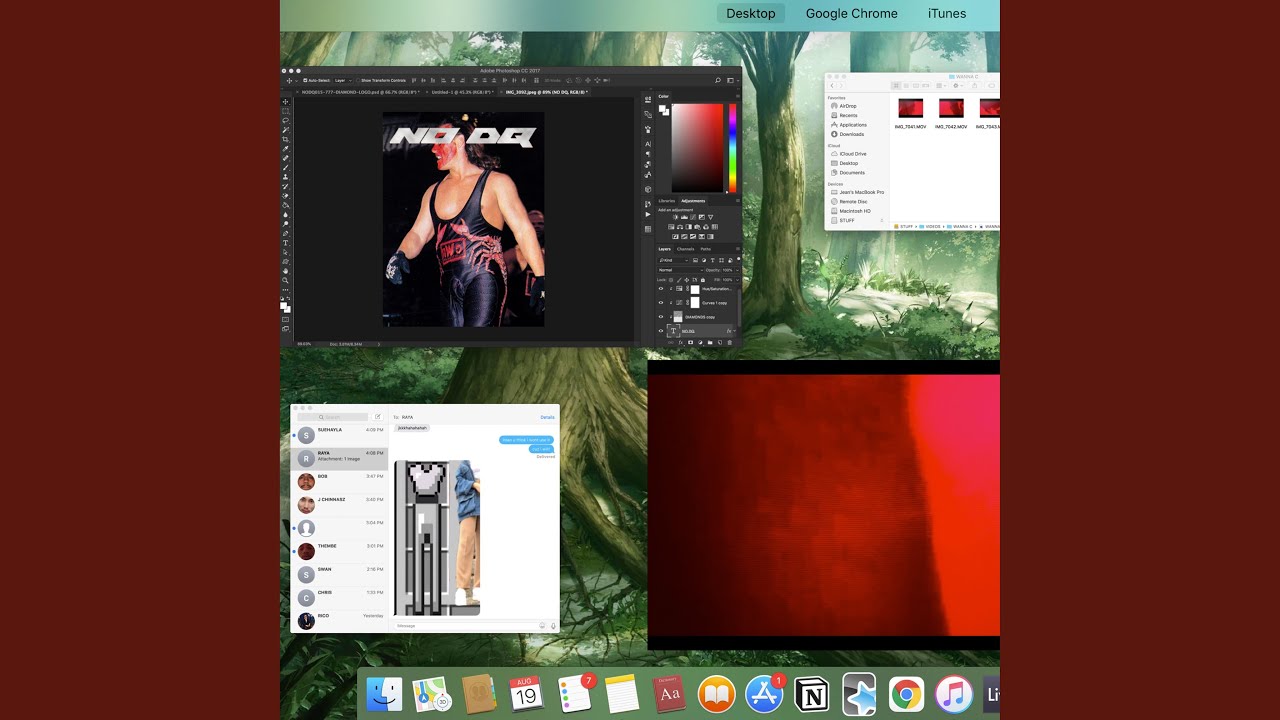Image resolution: width=1280 pixels, height=720 pixels.
Task: Switch to the Libraries tab
Action: [x=667, y=201]
